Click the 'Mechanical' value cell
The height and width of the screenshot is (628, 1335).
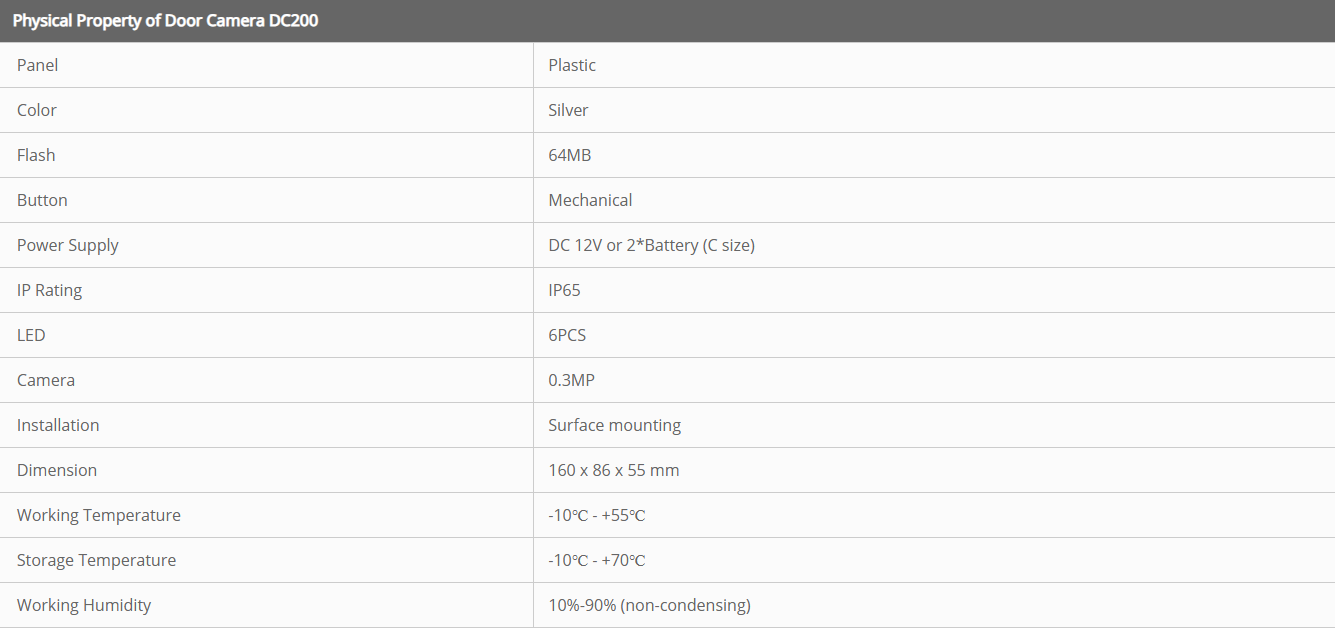click(x=590, y=200)
